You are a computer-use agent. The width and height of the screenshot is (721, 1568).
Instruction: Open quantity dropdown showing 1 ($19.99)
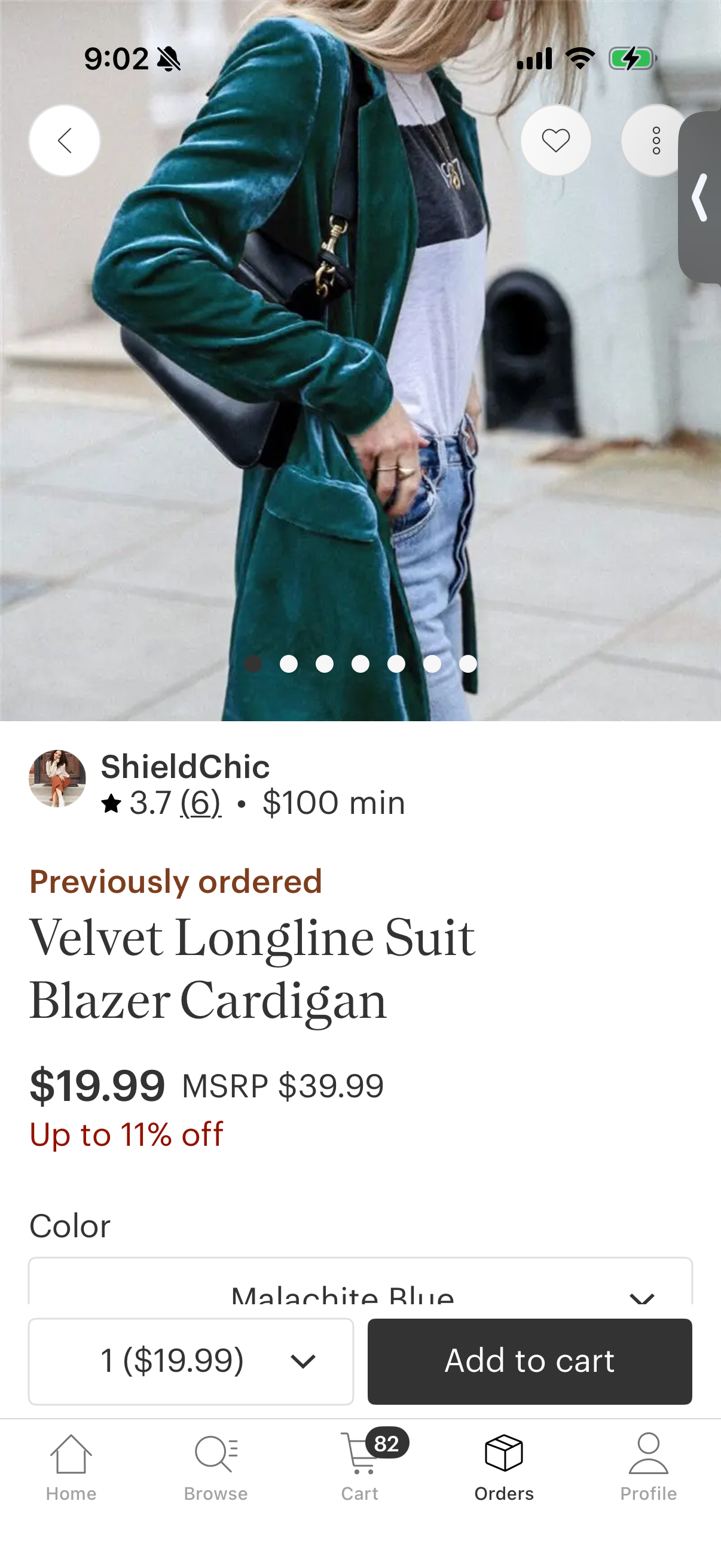pos(191,1361)
